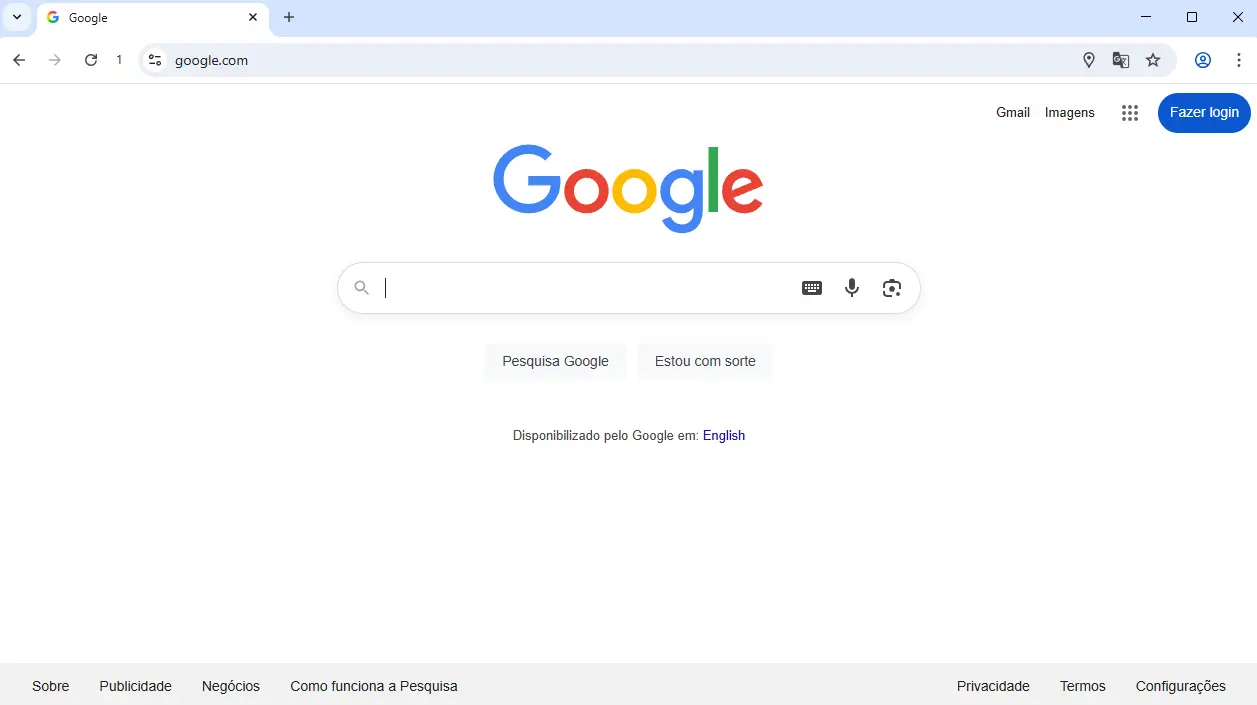Open Chrome three-dot menu

(x=1239, y=60)
